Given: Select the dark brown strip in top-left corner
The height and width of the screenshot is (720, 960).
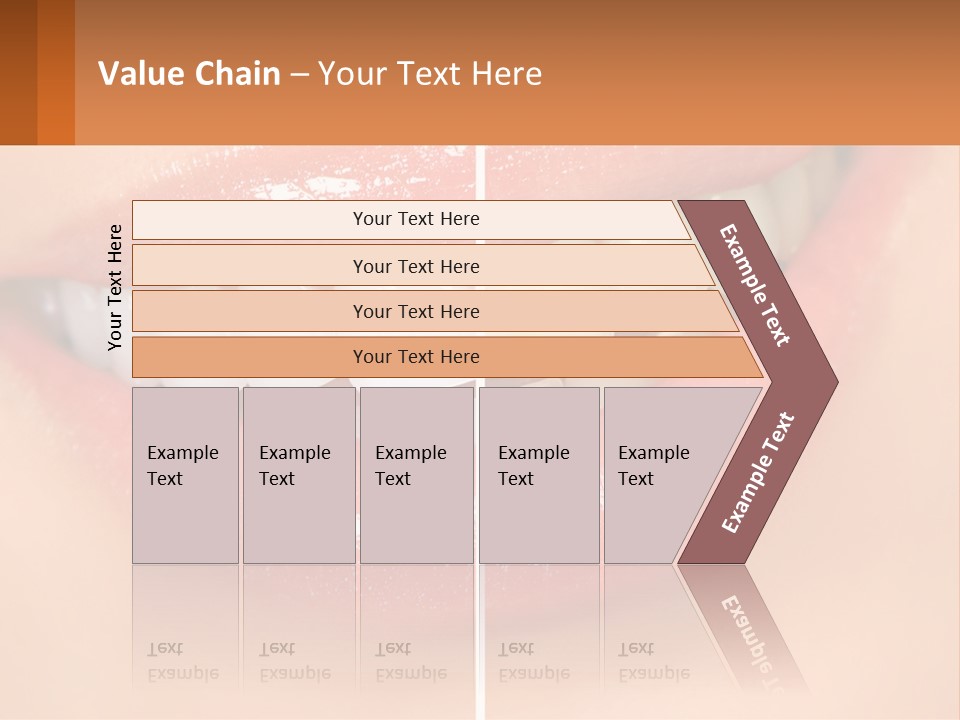Looking at the screenshot, I should 18,72.
